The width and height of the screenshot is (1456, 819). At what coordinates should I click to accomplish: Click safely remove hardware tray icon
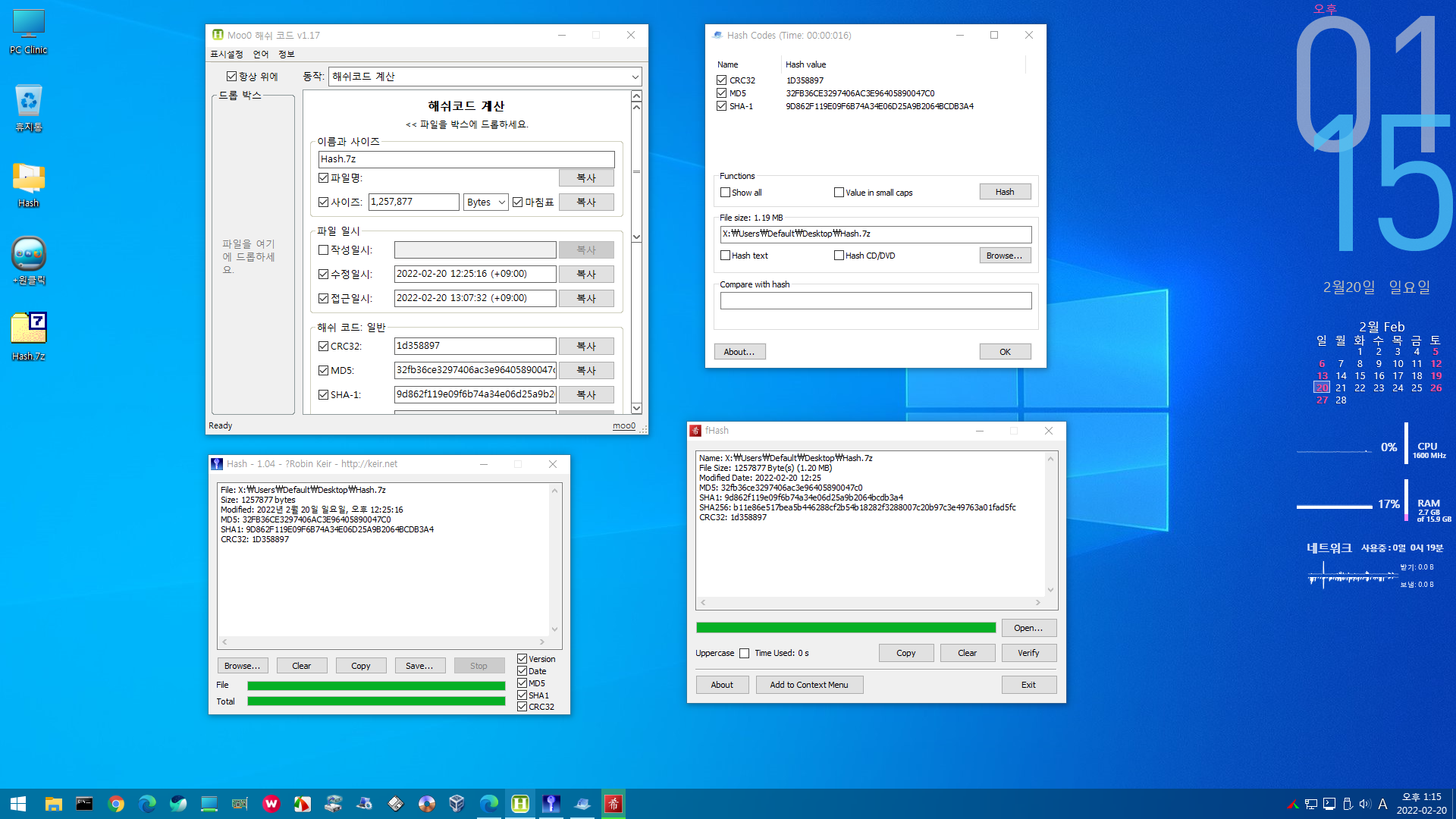(1348, 804)
